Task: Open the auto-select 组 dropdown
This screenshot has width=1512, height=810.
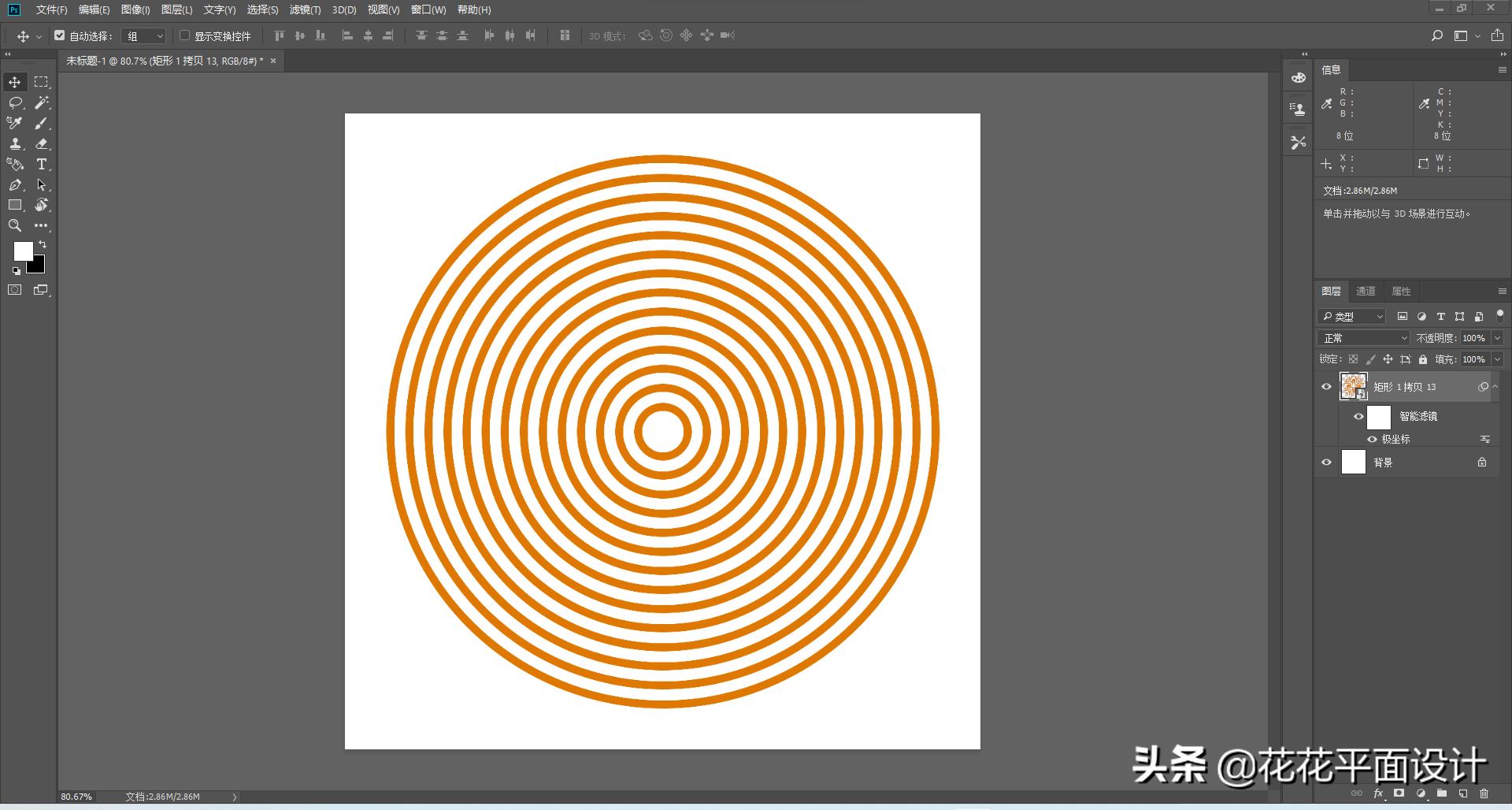Action: [146, 36]
